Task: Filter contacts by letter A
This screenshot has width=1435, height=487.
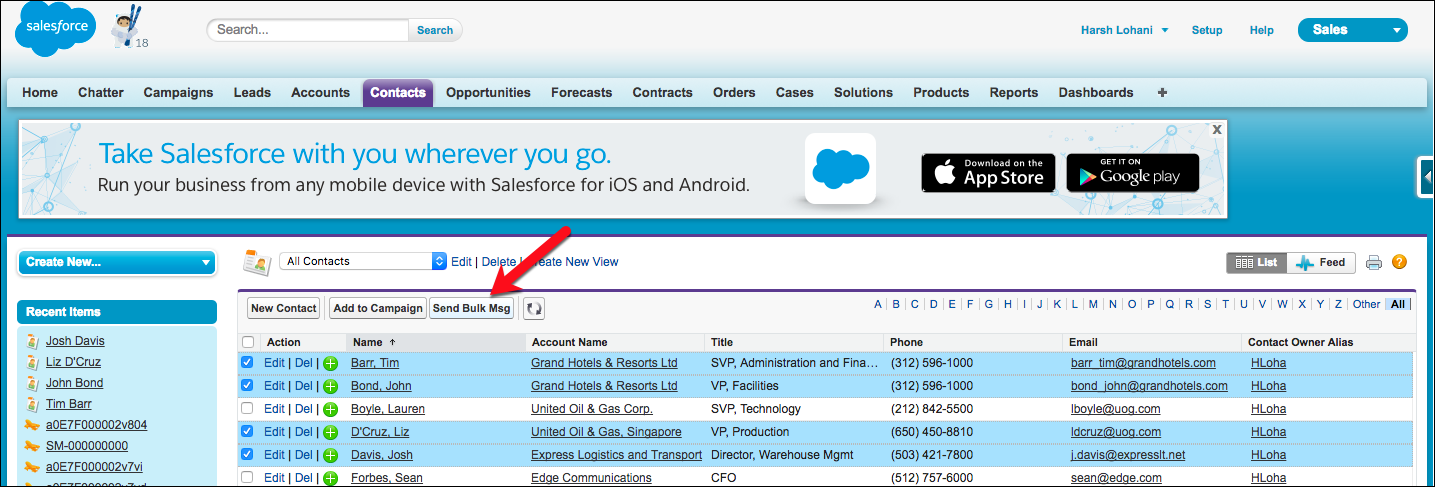Action: point(878,304)
